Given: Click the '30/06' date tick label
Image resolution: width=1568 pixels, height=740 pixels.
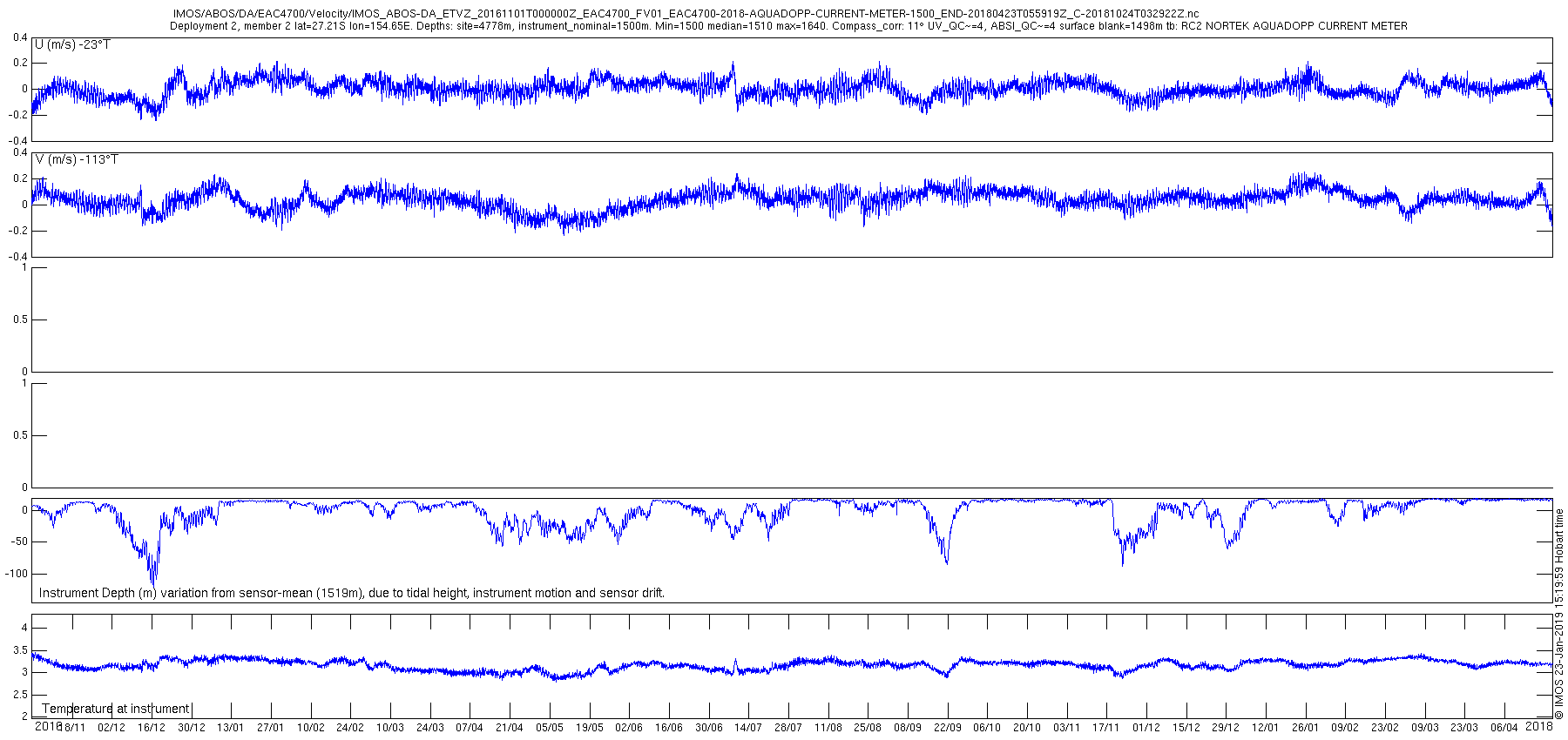Looking at the screenshot, I should tap(709, 728).
